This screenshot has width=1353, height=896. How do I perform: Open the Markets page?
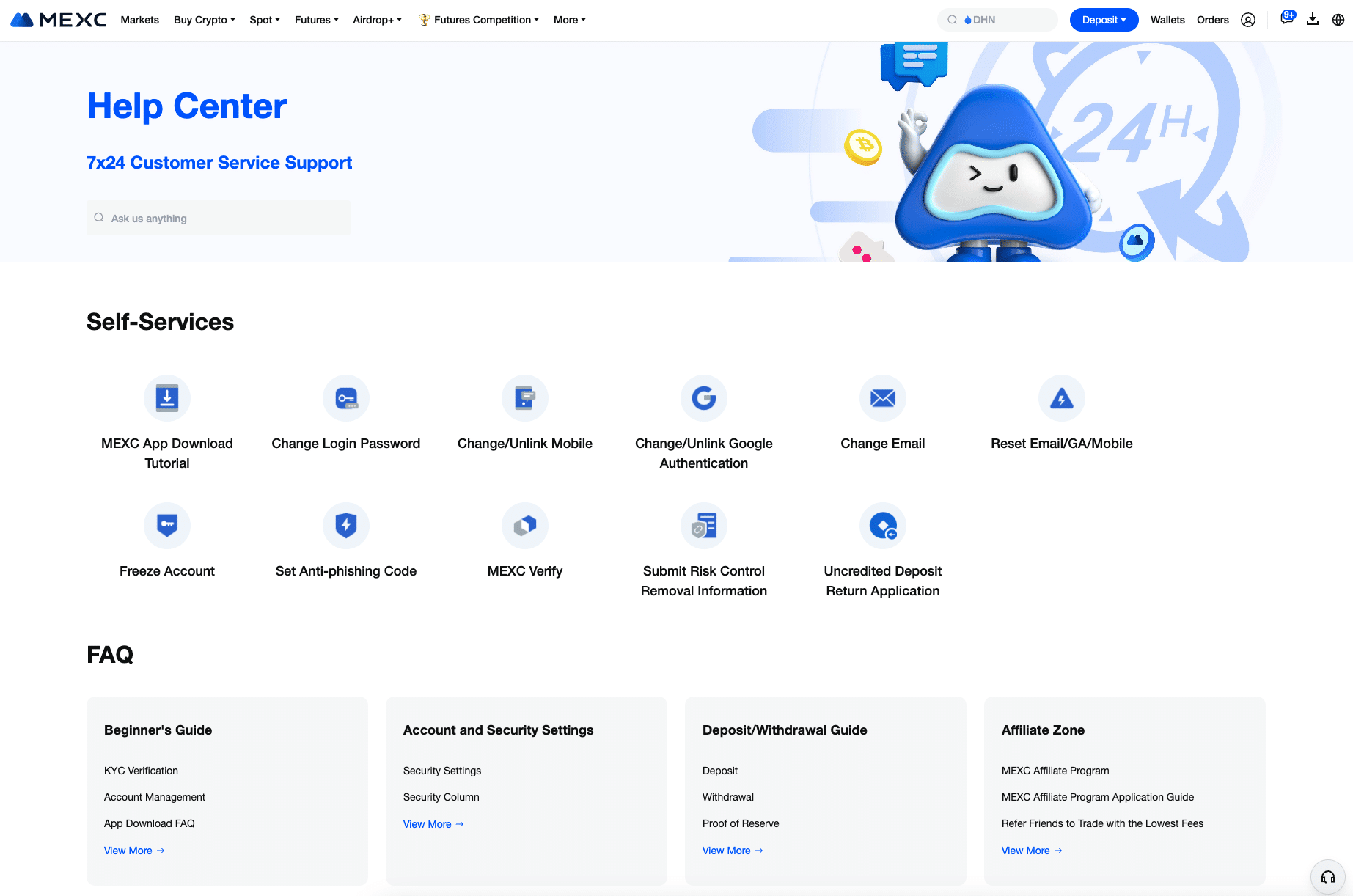coord(139,20)
